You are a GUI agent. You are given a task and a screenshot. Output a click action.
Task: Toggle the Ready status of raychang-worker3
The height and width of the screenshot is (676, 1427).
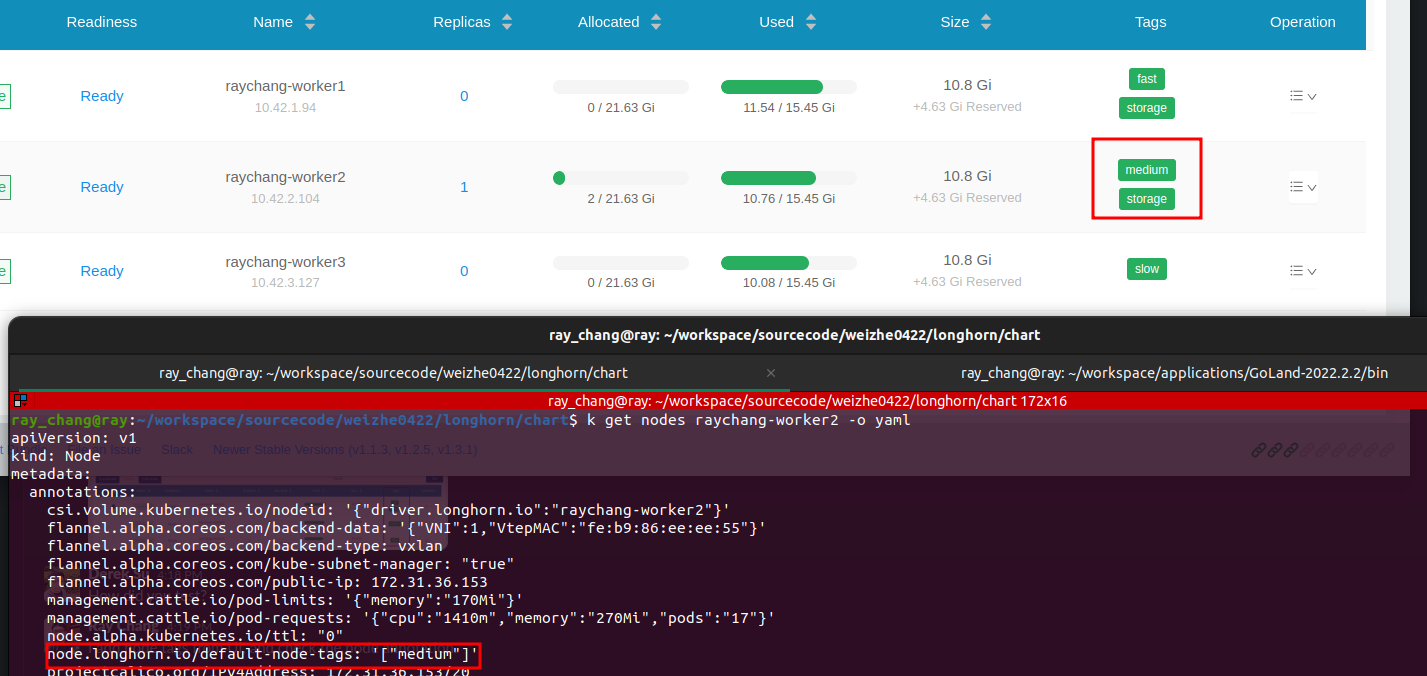(101, 270)
